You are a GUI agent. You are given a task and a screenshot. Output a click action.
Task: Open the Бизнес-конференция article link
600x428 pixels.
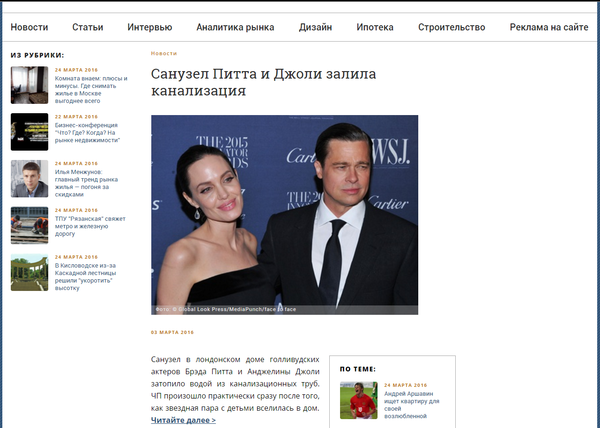[x=85, y=136]
